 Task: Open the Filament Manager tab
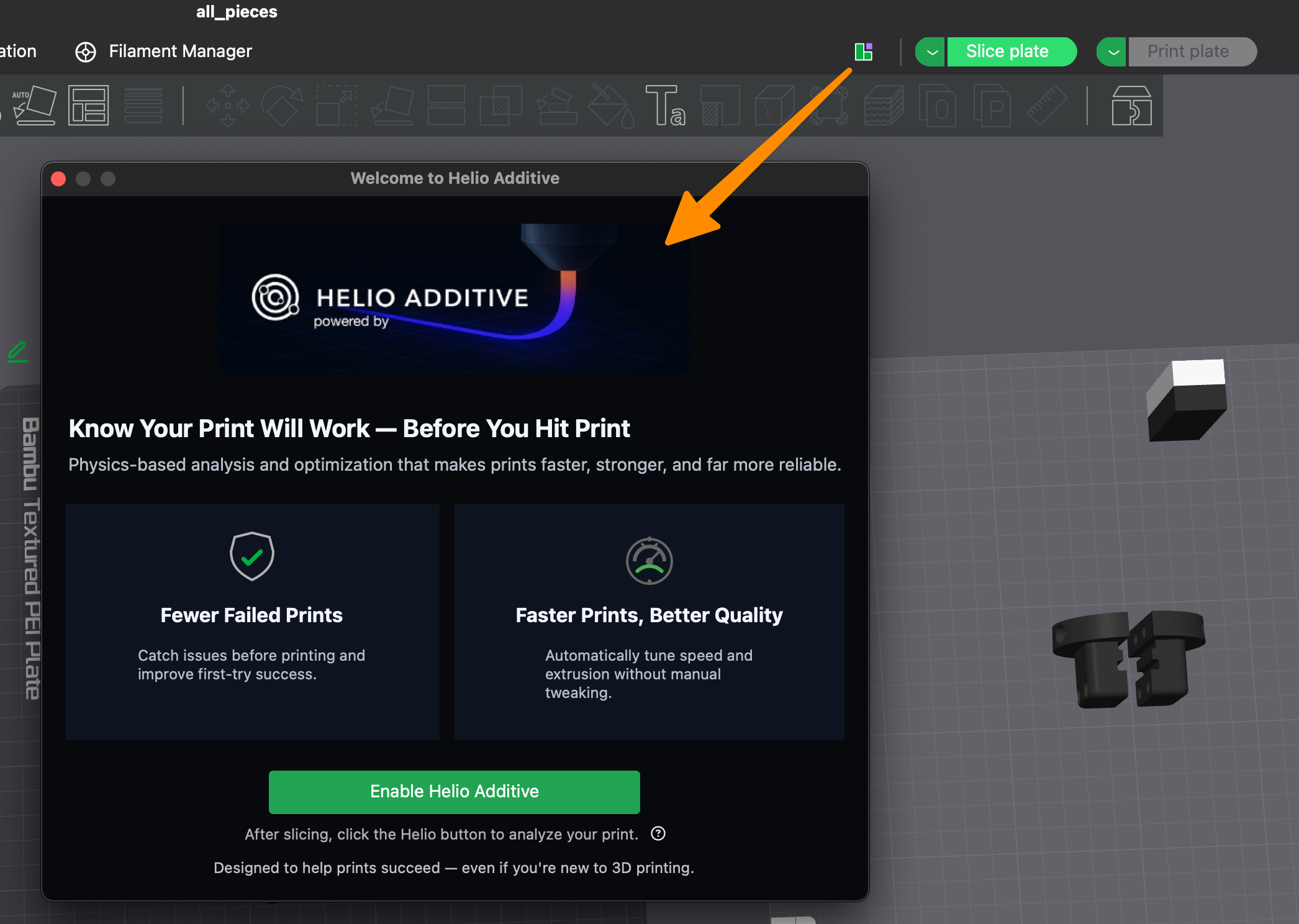coord(164,52)
